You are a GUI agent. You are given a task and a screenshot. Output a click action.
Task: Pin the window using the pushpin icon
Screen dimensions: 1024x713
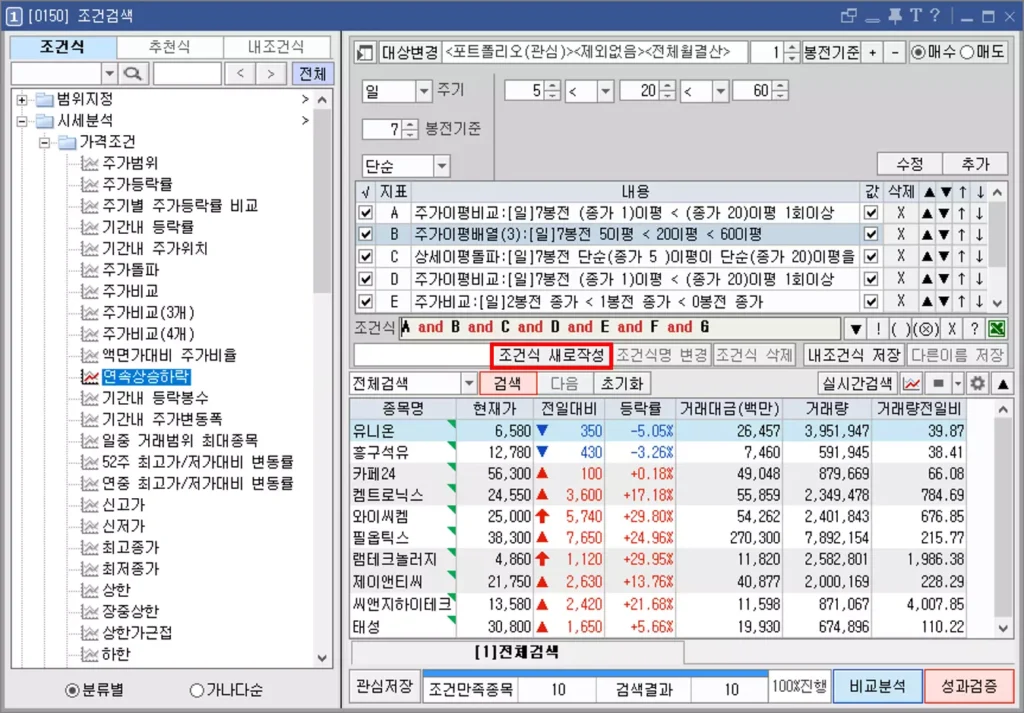click(895, 16)
